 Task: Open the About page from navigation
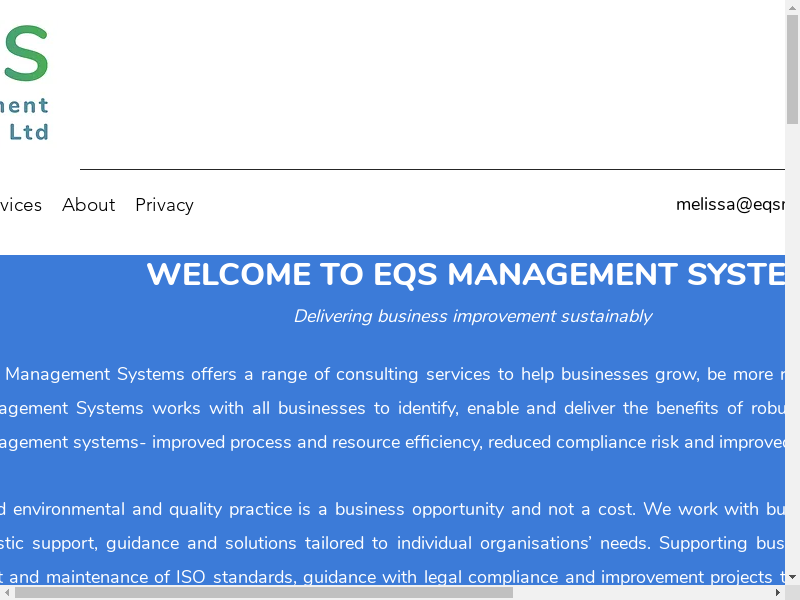(x=88, y=205)
